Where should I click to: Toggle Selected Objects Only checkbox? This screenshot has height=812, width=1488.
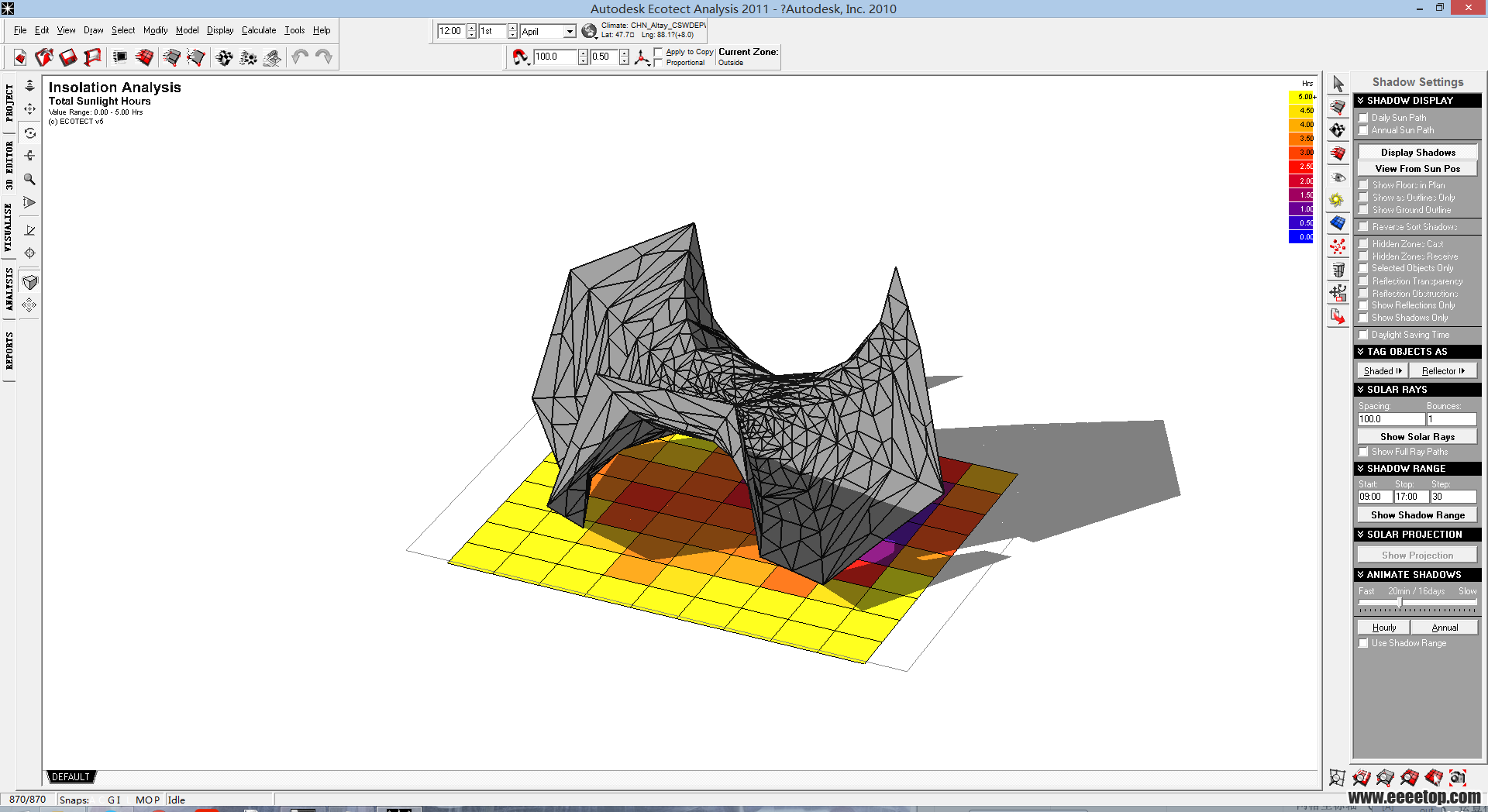coord(1363,268)
